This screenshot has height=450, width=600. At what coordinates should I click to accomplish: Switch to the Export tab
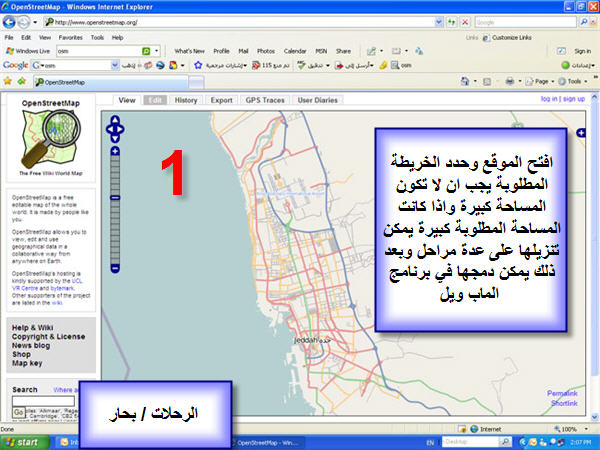click(222, 100)
